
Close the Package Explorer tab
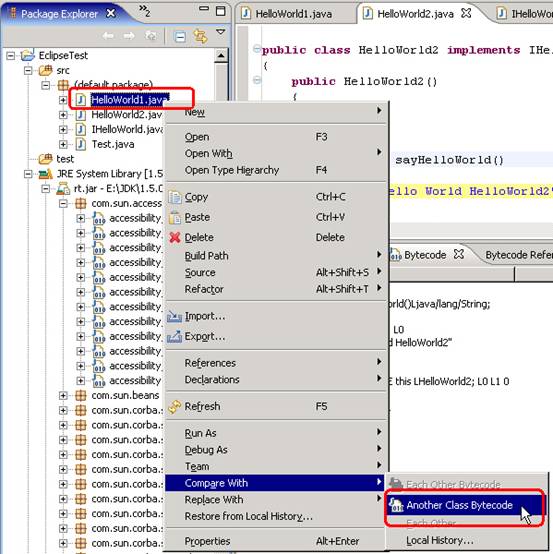tap(111, 13)
